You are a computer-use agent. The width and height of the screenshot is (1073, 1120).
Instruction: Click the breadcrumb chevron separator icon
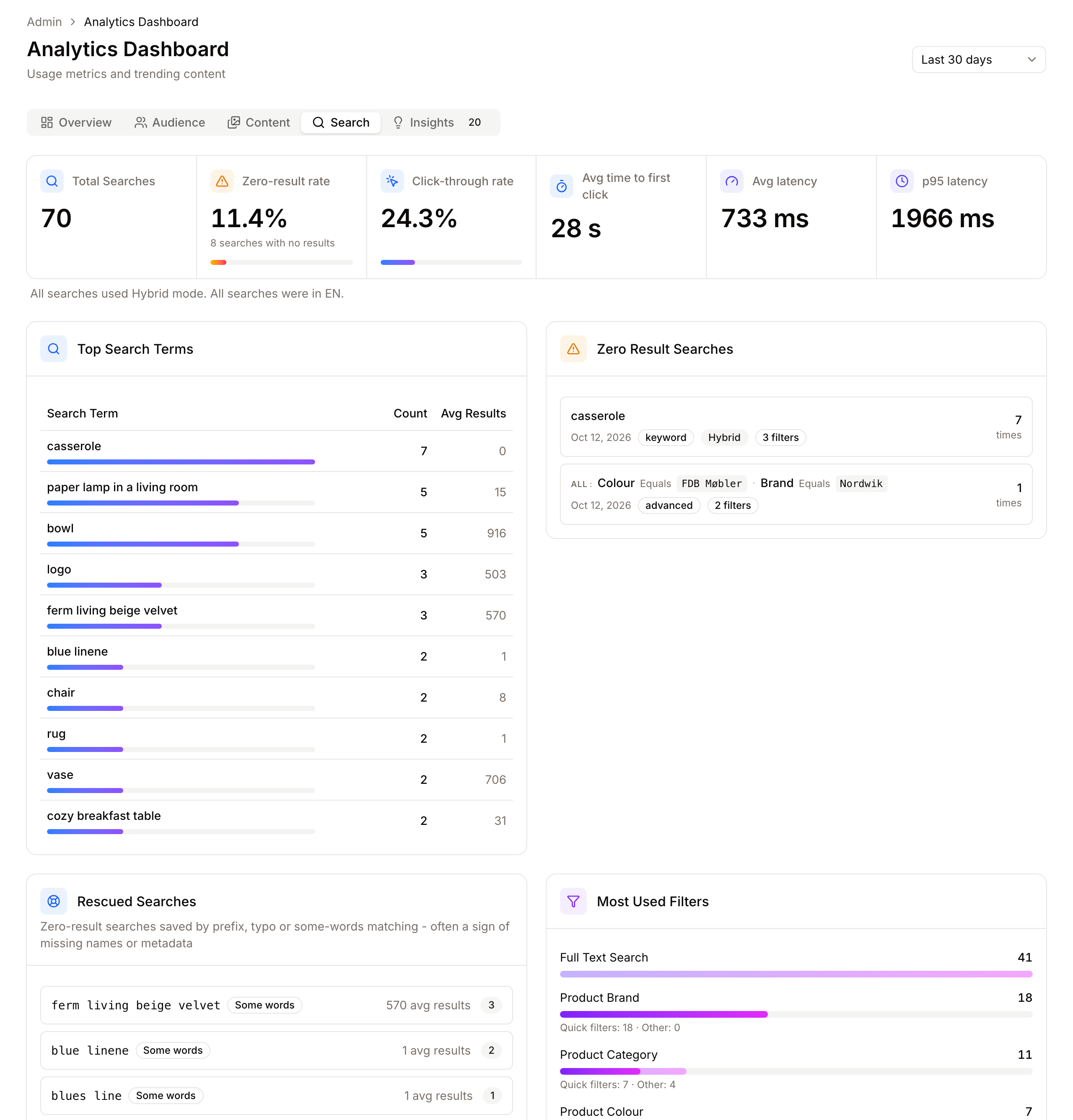click(x=73, y=22)
